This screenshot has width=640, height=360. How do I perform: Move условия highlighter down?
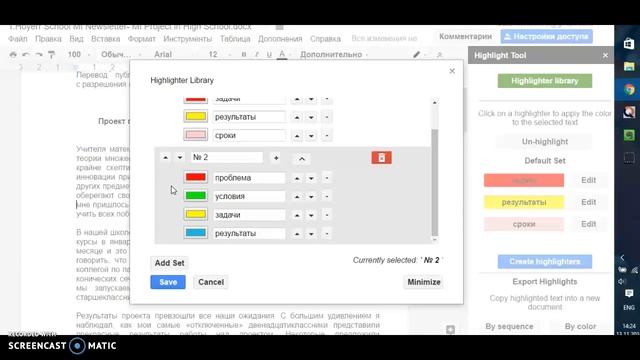[x=311, y=196]
